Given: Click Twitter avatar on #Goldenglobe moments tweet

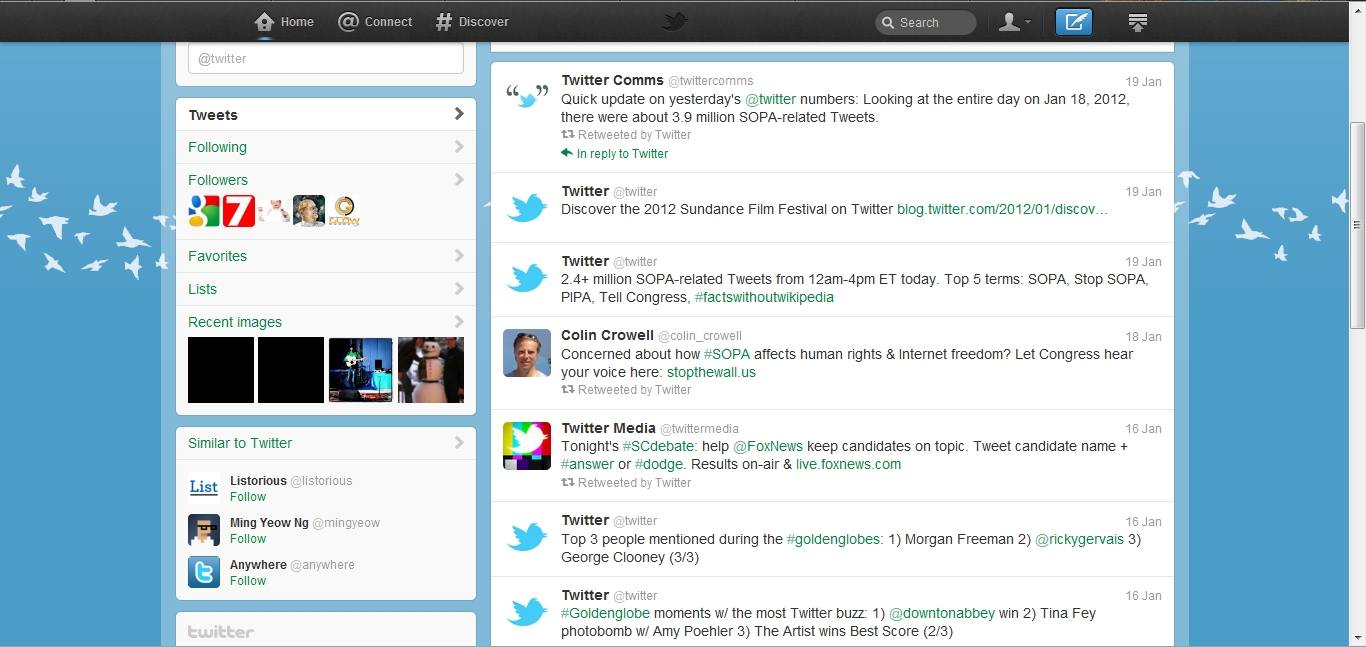Looking at the screenshot, I should (527, 612).
